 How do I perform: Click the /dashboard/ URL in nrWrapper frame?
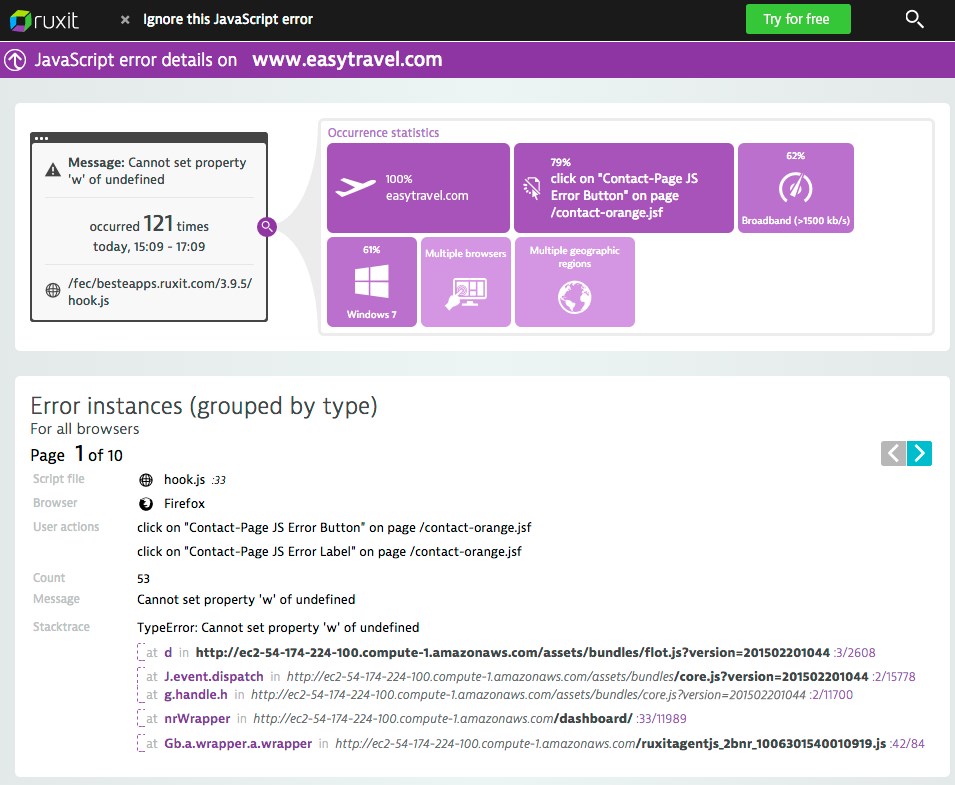(443, 719)
